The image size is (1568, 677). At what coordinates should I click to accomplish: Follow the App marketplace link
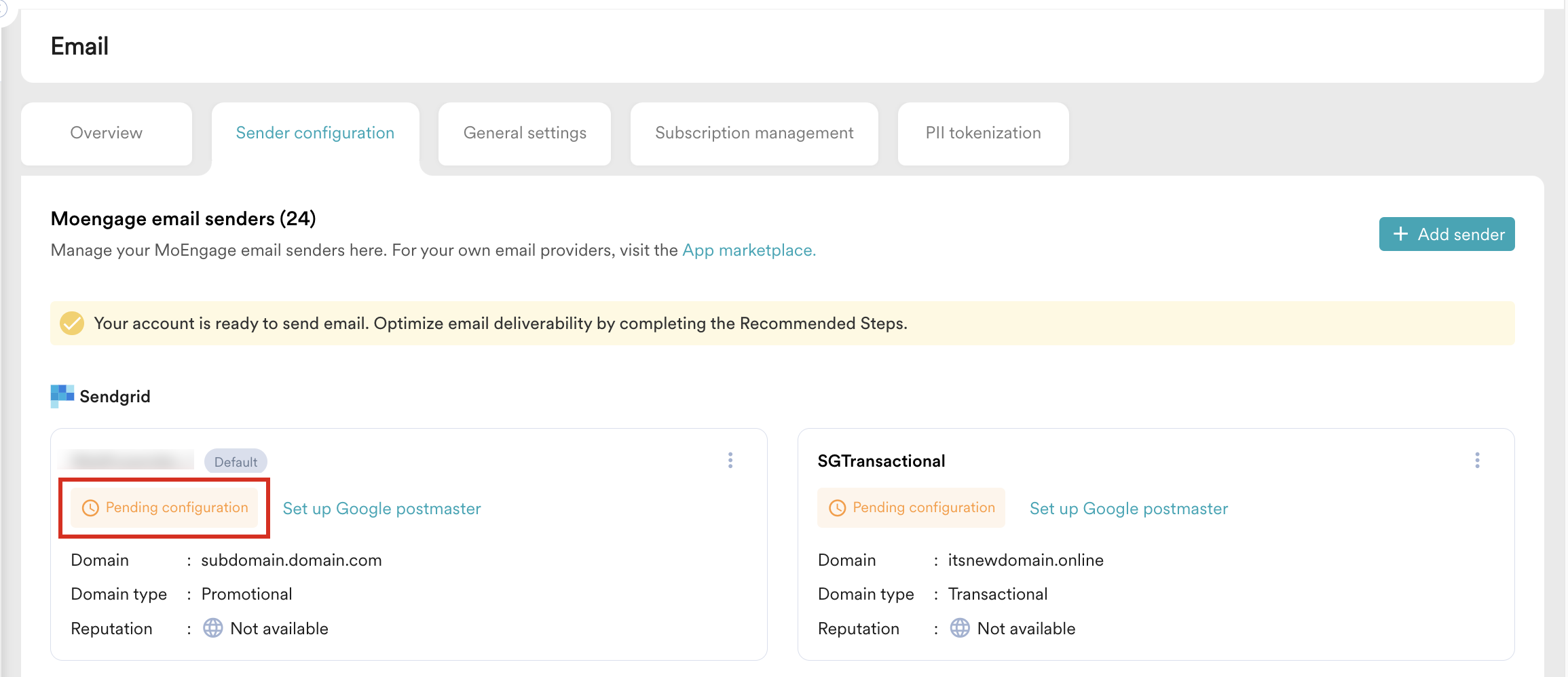point(749,250)
